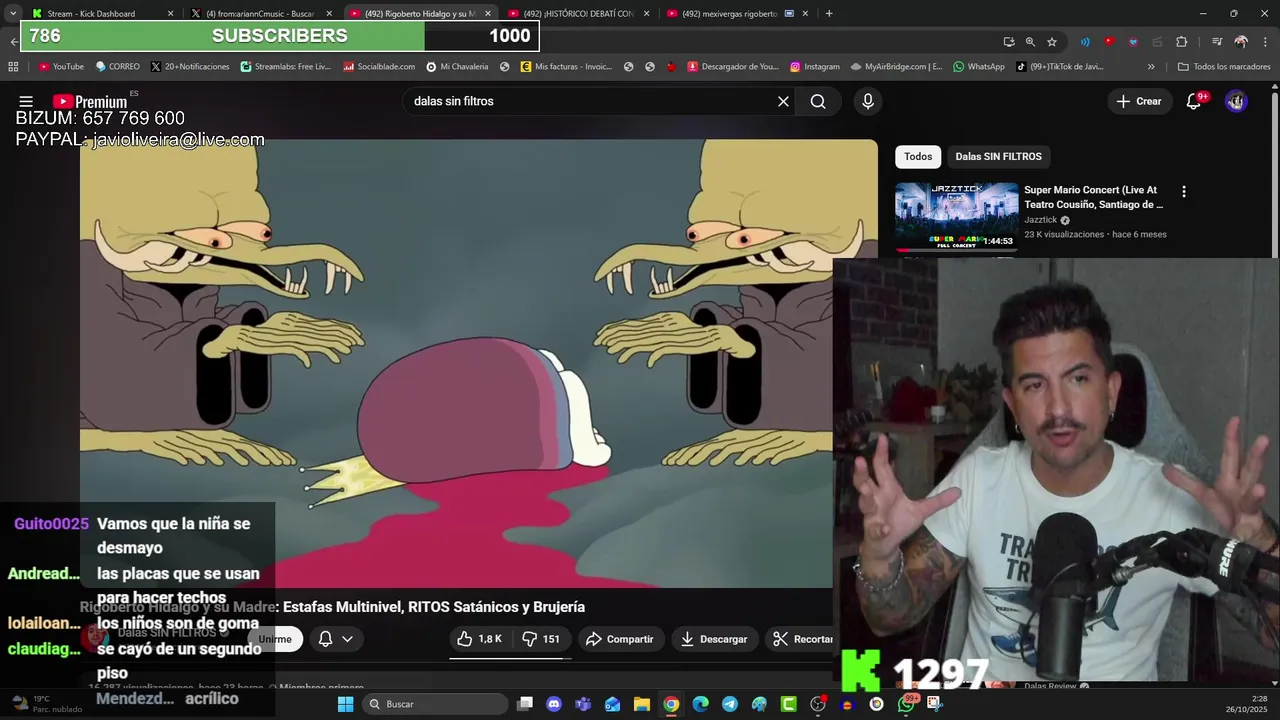Open the Socialblade.com bookmark
1280x720 pixels.
379,67
